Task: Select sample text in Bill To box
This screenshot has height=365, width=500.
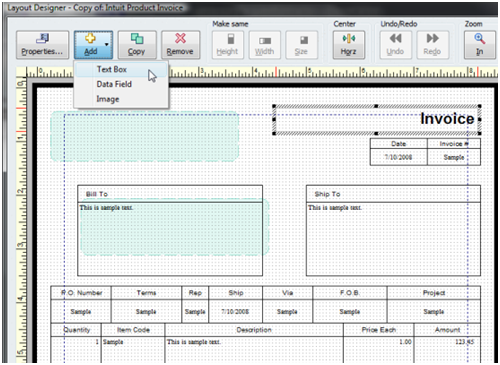Action: coord(106,208)
